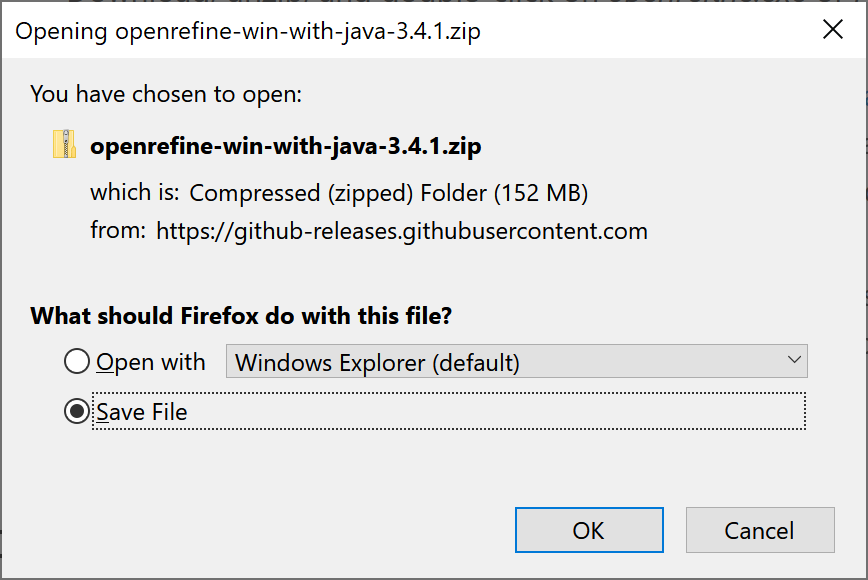Select the Save File radio button
868x580 pixels.
pyautogui.click(x=76, y=411)
